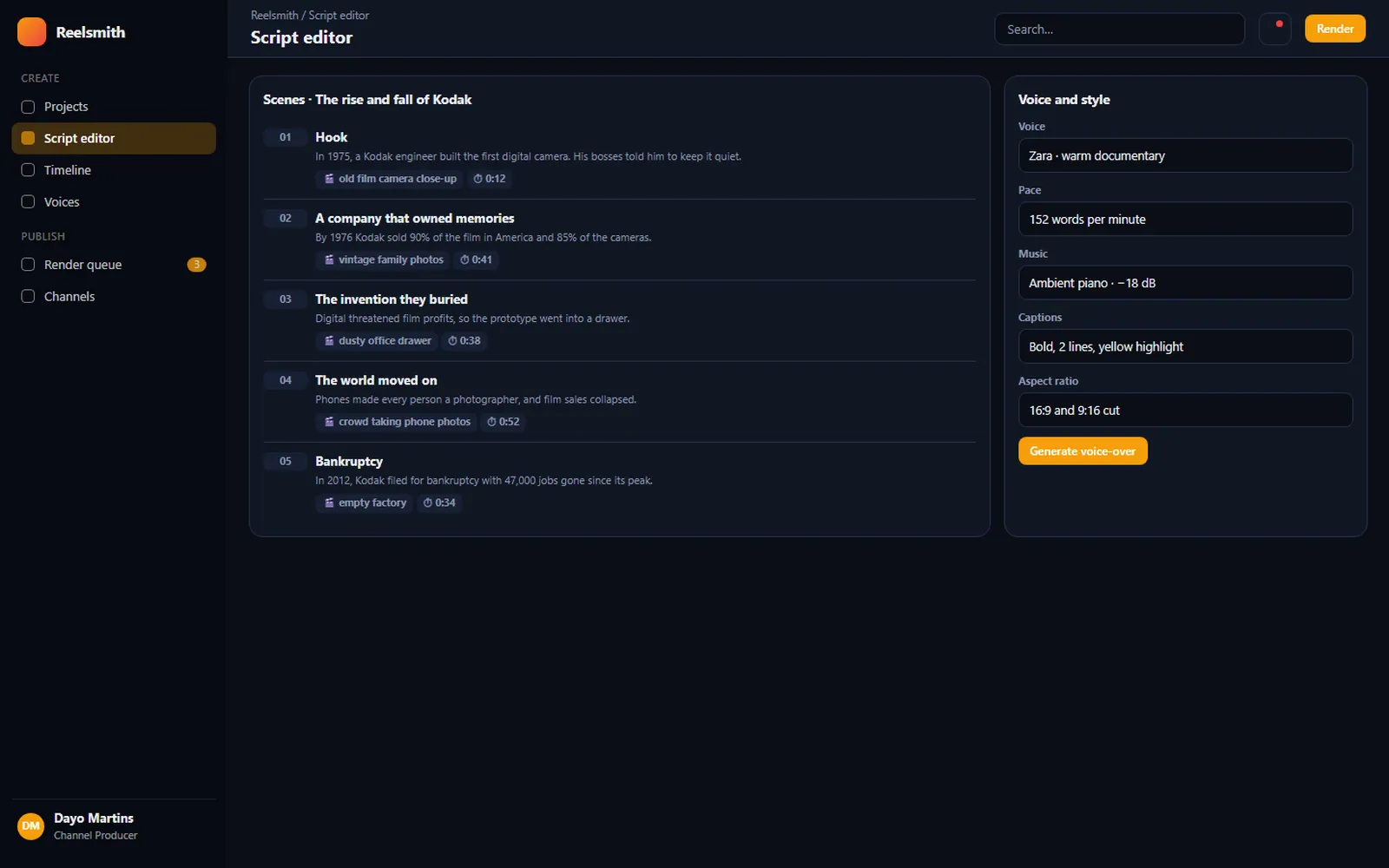The height and width of the screenshot is (868, 1389).
Task: Open Render queue from the sidebar
Action: click(x=114, y=265)
